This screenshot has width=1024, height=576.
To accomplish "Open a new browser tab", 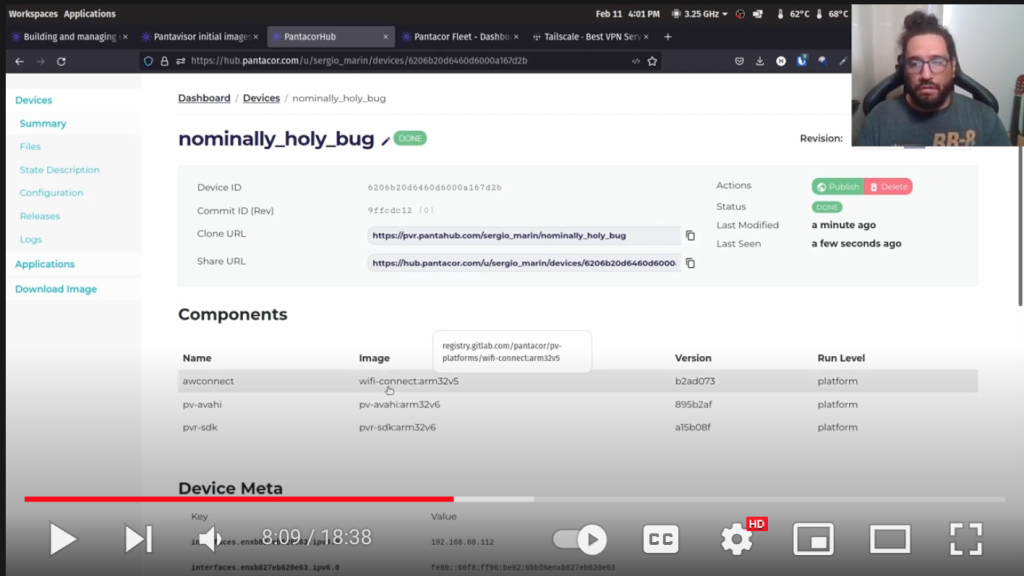I will [667, 37].
